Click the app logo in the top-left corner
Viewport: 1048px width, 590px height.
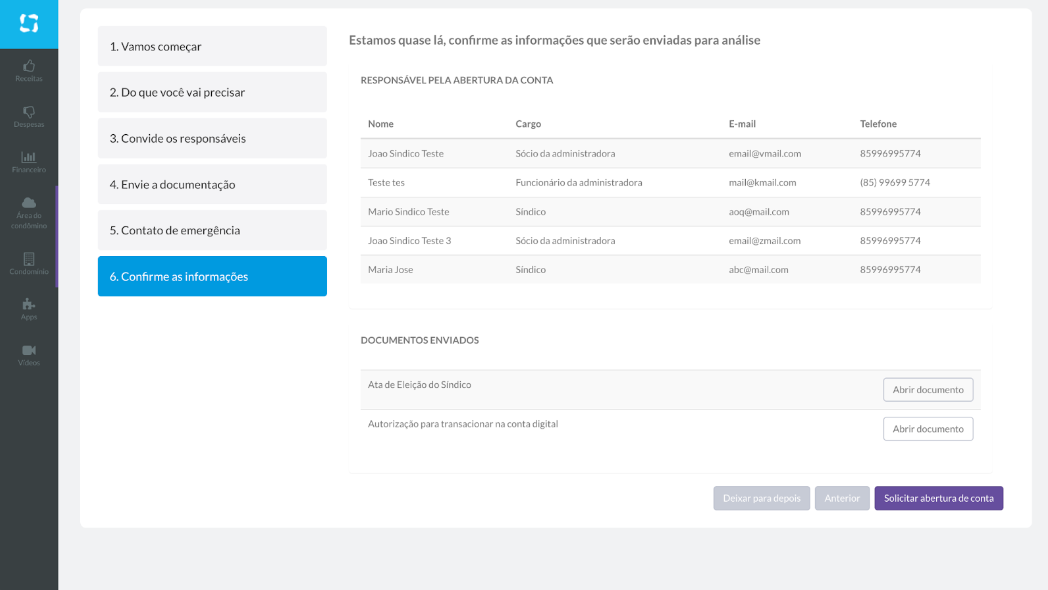[29, 23]
